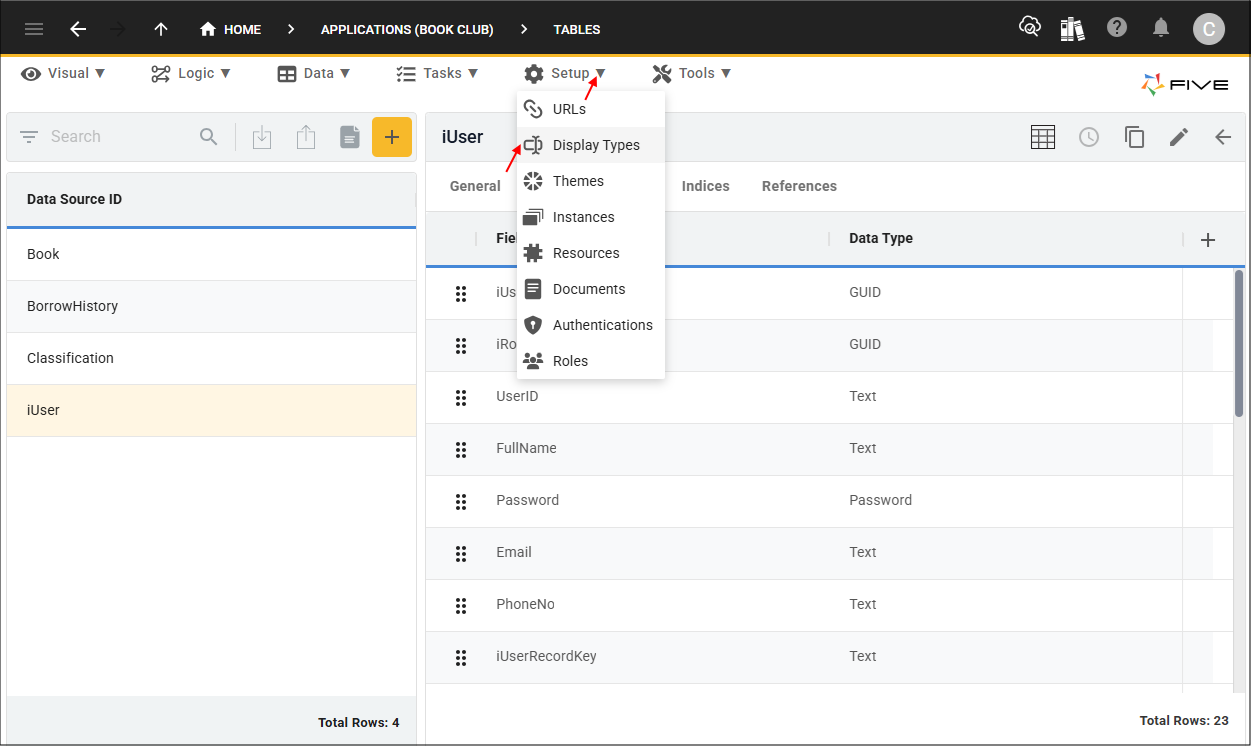Viewport: 1251px width, 746px height.
Task: Select the Classification table row
Action: (211, 359)
